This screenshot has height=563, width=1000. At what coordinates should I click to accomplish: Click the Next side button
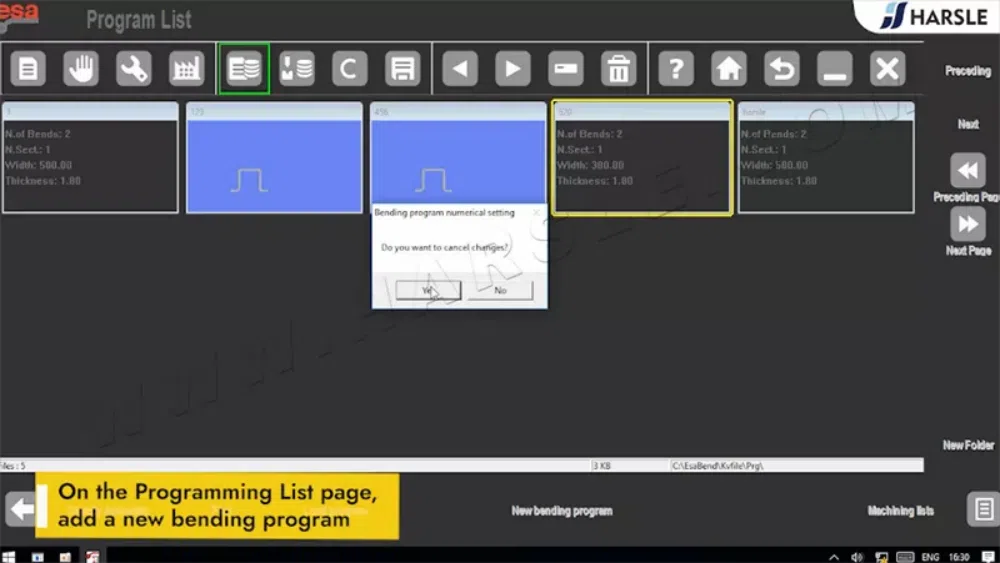pos(967,124)
